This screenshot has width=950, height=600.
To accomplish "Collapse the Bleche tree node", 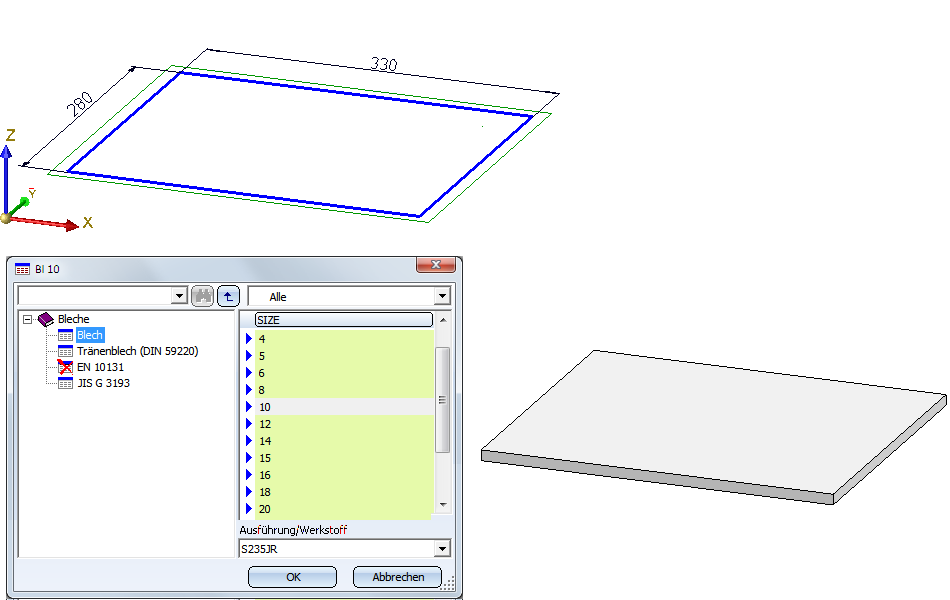I will coord(27,319).
